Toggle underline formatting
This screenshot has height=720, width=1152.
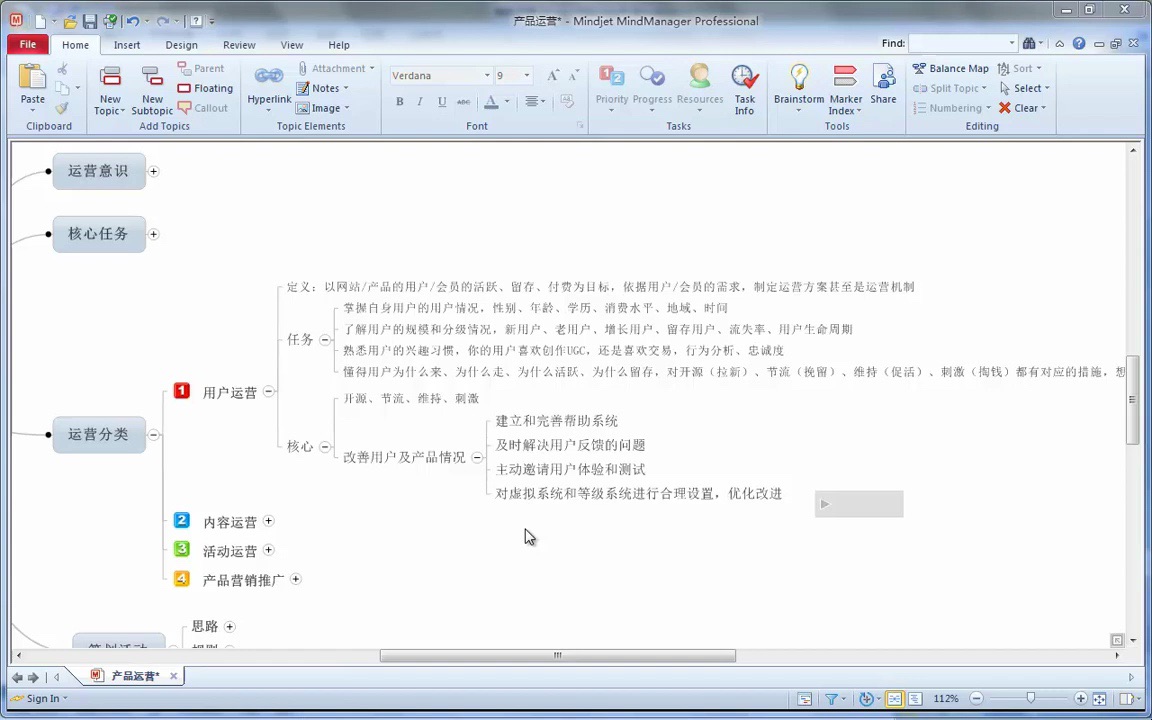pos(441,101)
